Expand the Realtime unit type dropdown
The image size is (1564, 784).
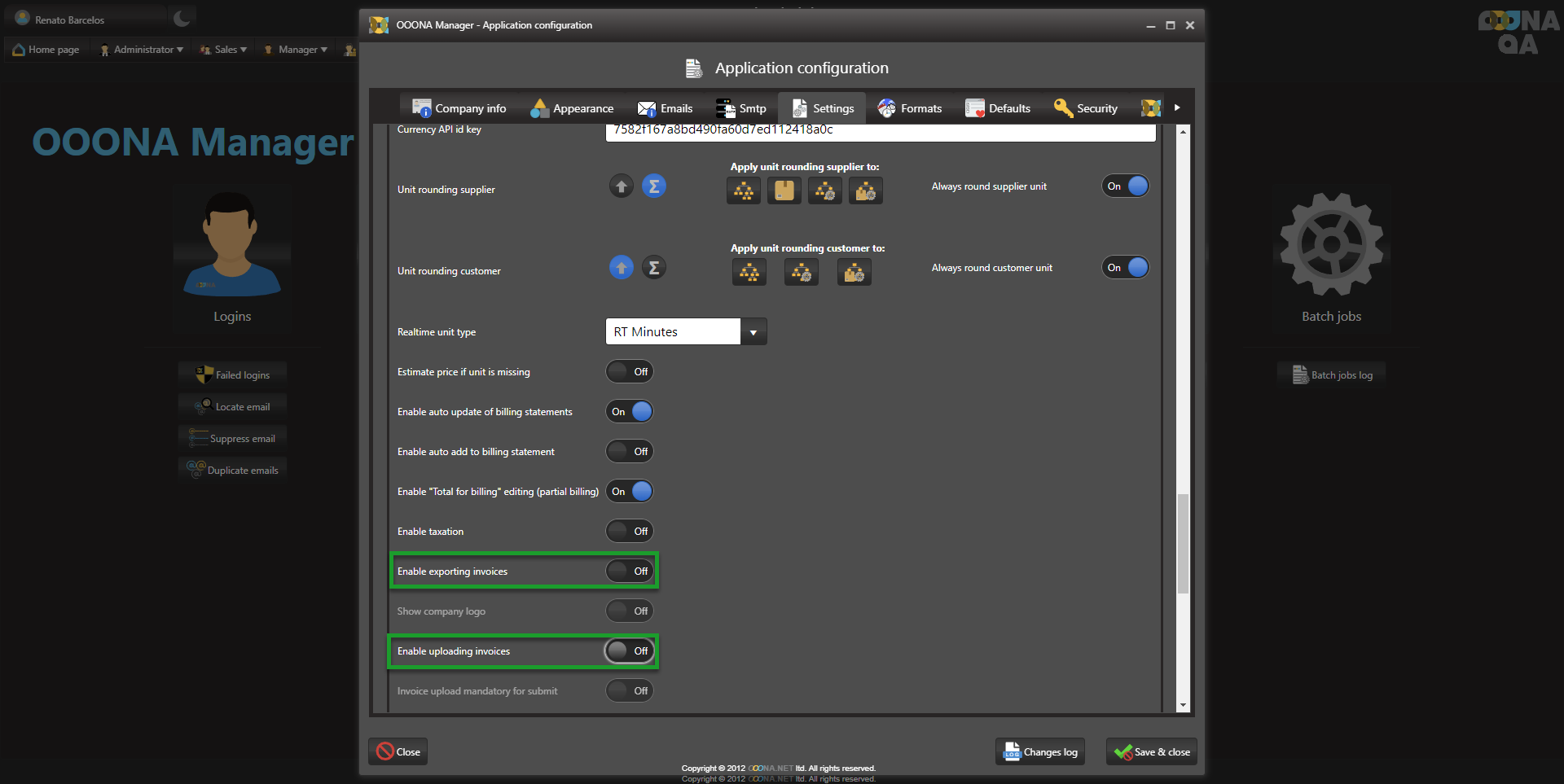click(x=753, y=332)
